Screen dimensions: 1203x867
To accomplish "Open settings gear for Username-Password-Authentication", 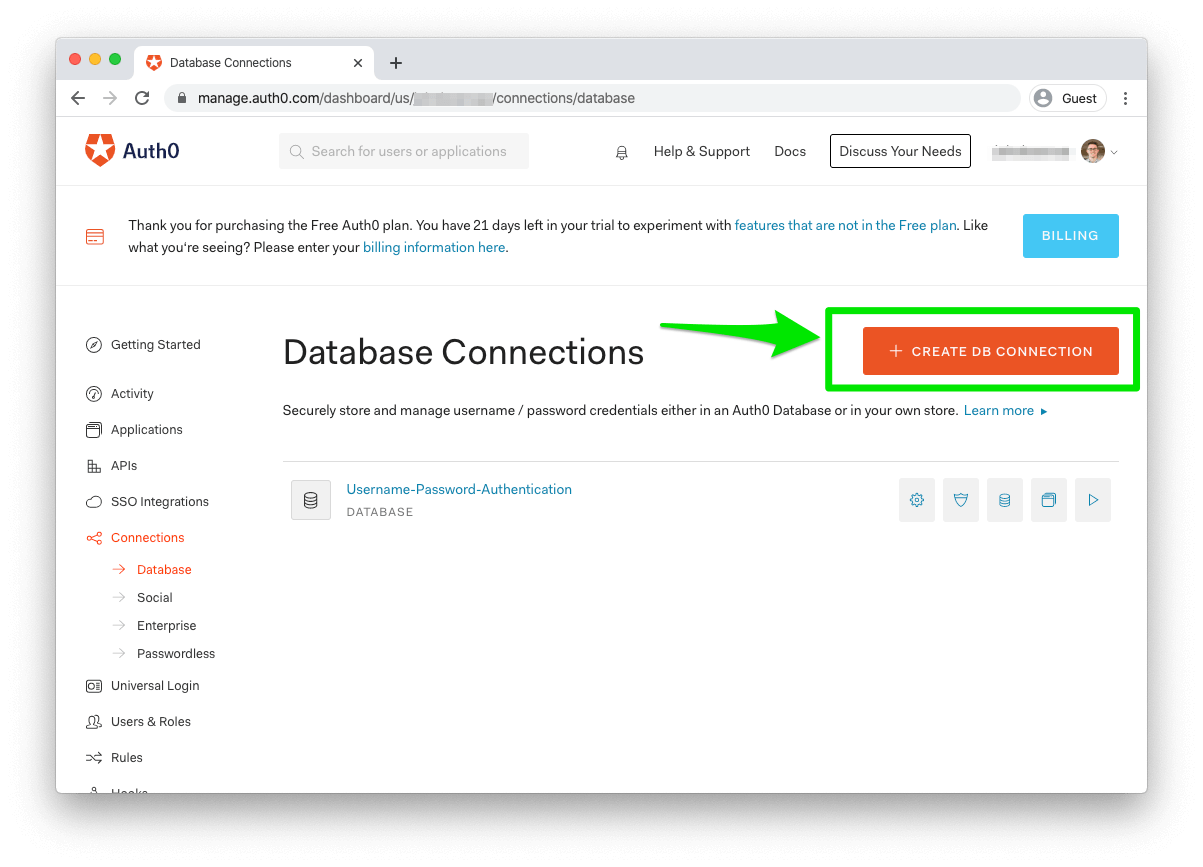I will [917, 500].
